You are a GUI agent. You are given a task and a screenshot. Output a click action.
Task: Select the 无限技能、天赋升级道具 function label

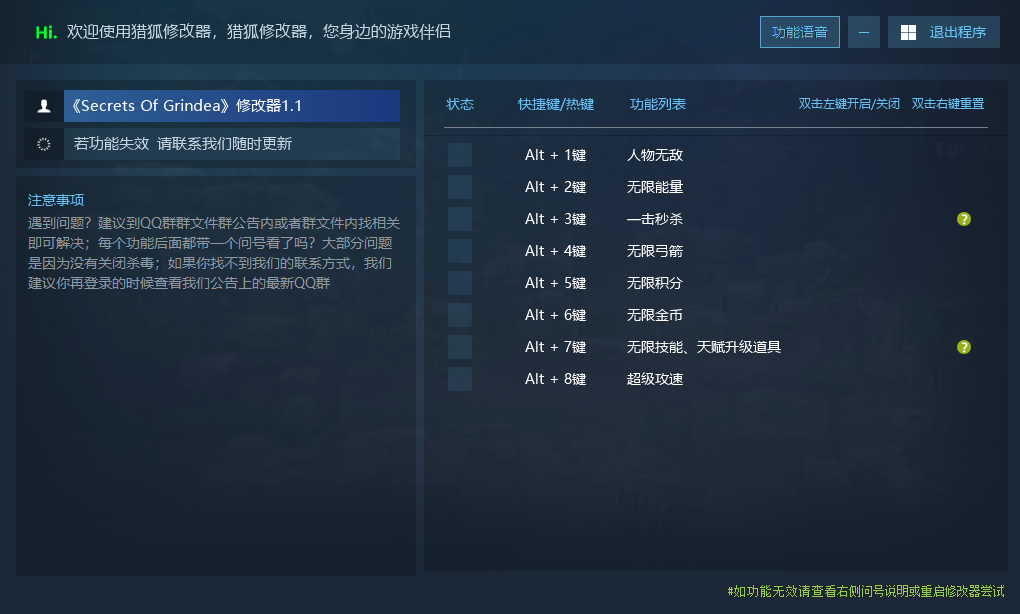703,347
